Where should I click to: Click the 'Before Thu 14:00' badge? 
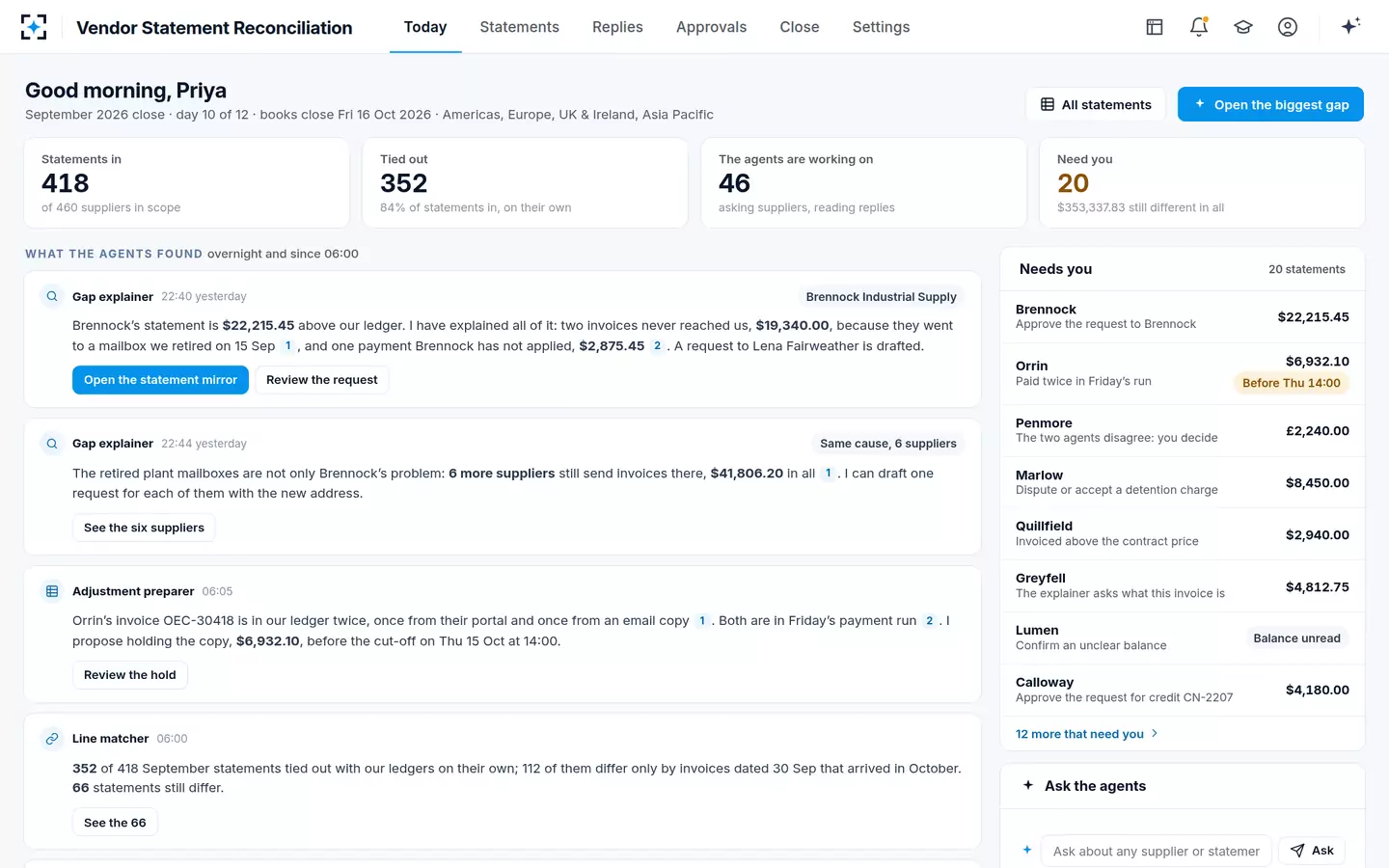point(1292,383)
